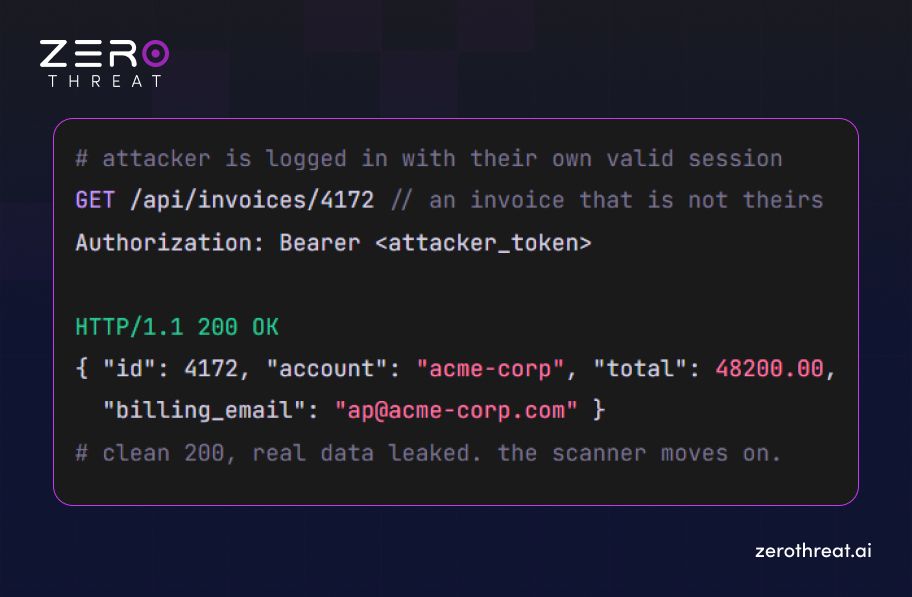Click the comment "an invoice that is not theirs"
Viewport: 912px width, 597px height.
[607, 200]
